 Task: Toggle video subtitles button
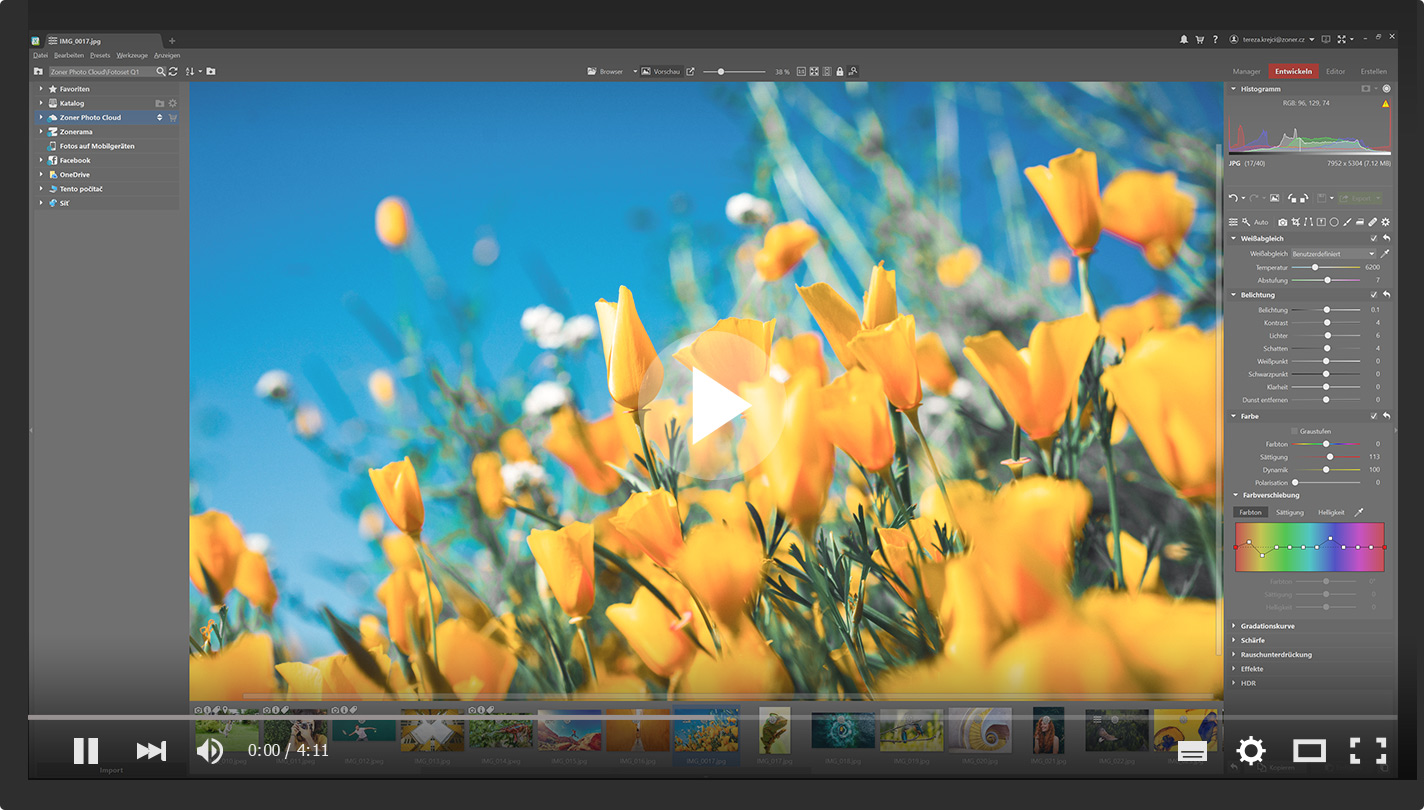[1192, 752]
